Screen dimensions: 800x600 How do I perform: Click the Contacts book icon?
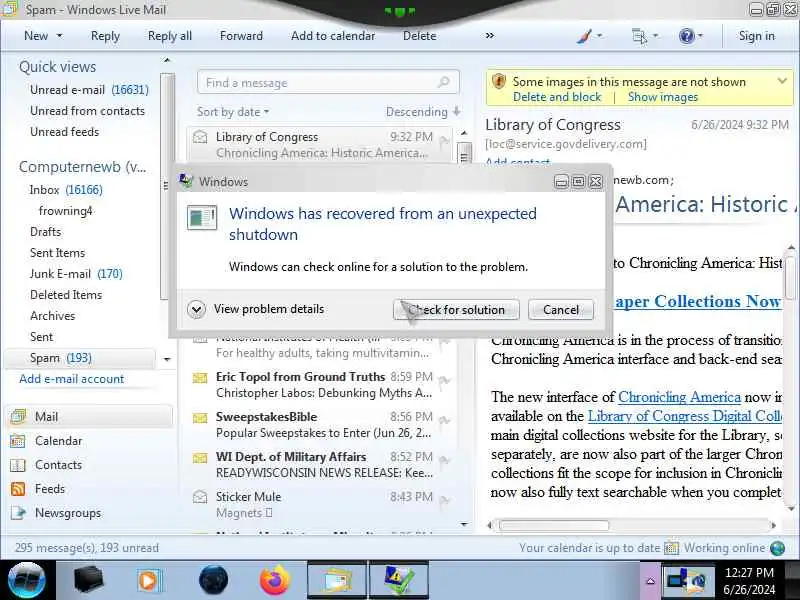(18, 465)
